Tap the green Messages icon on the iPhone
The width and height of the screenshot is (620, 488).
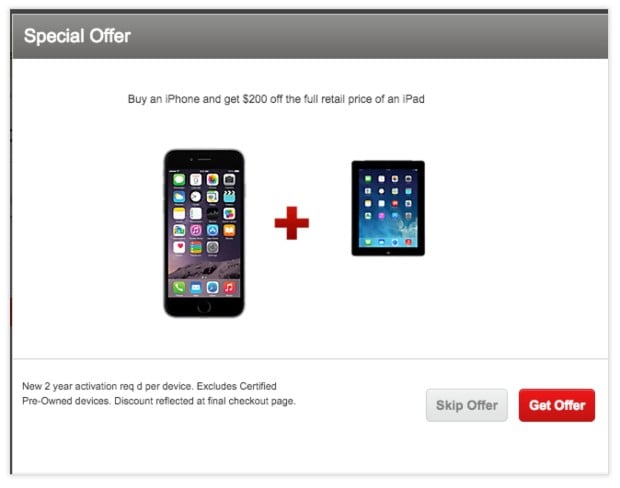tap(179, 180)
